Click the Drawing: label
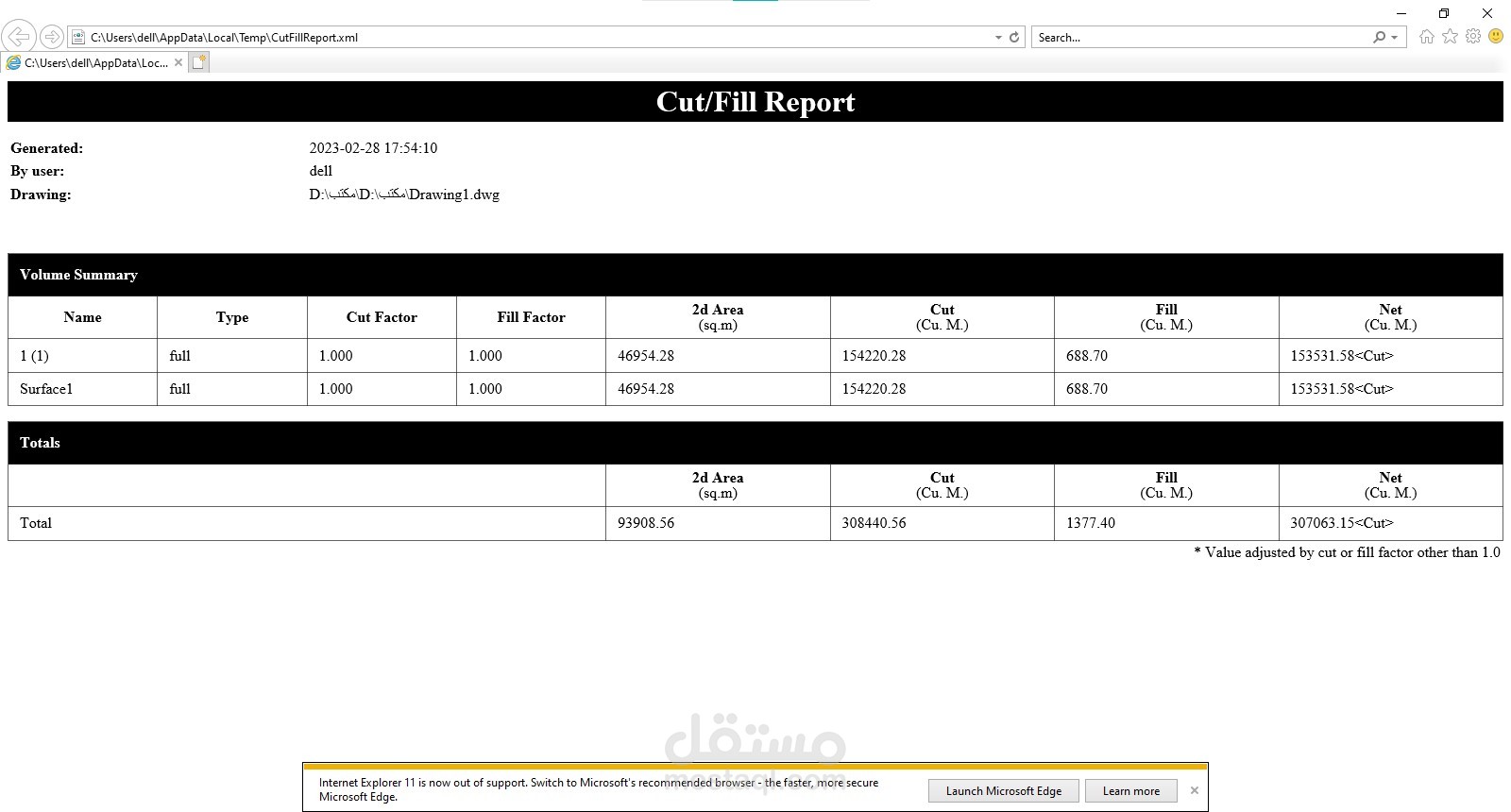 (41, 195)
